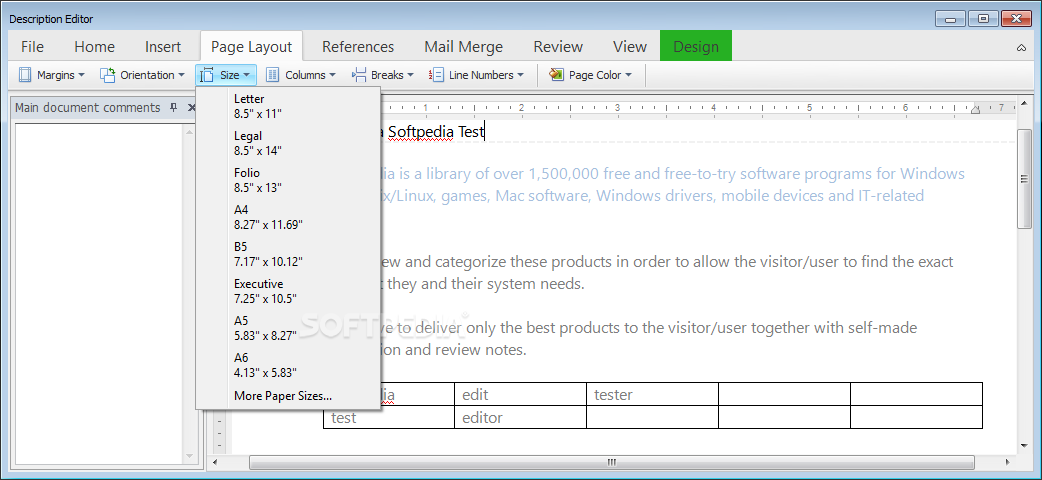The width and height of the screenshot is (1042, 480).
Task: Click the horizontal document scrollbar thumb
Action: coord(611,462)
